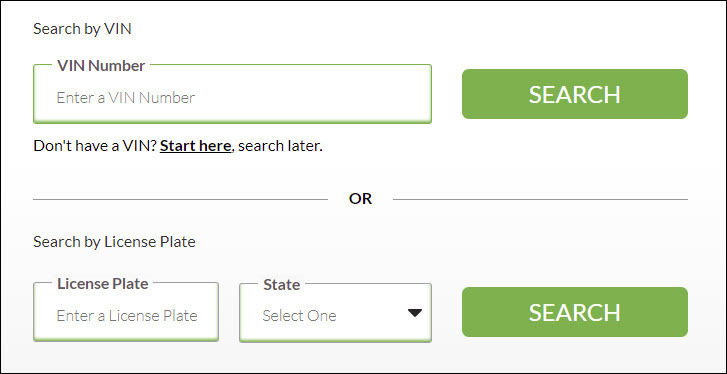Click the License Plate input field
The height and width of the screenshot is (374, 727).
click(x=126, y=312)
